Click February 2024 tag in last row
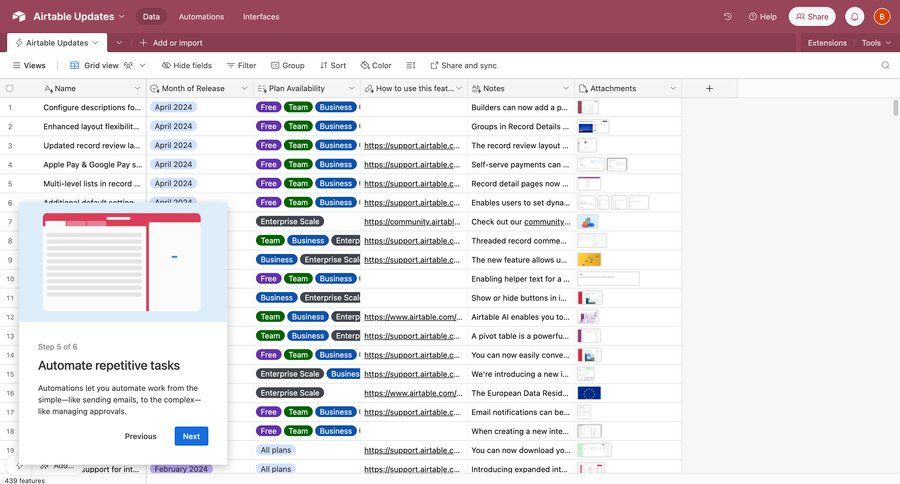Viewport: 900px width, 484px height. coord(181,469)
